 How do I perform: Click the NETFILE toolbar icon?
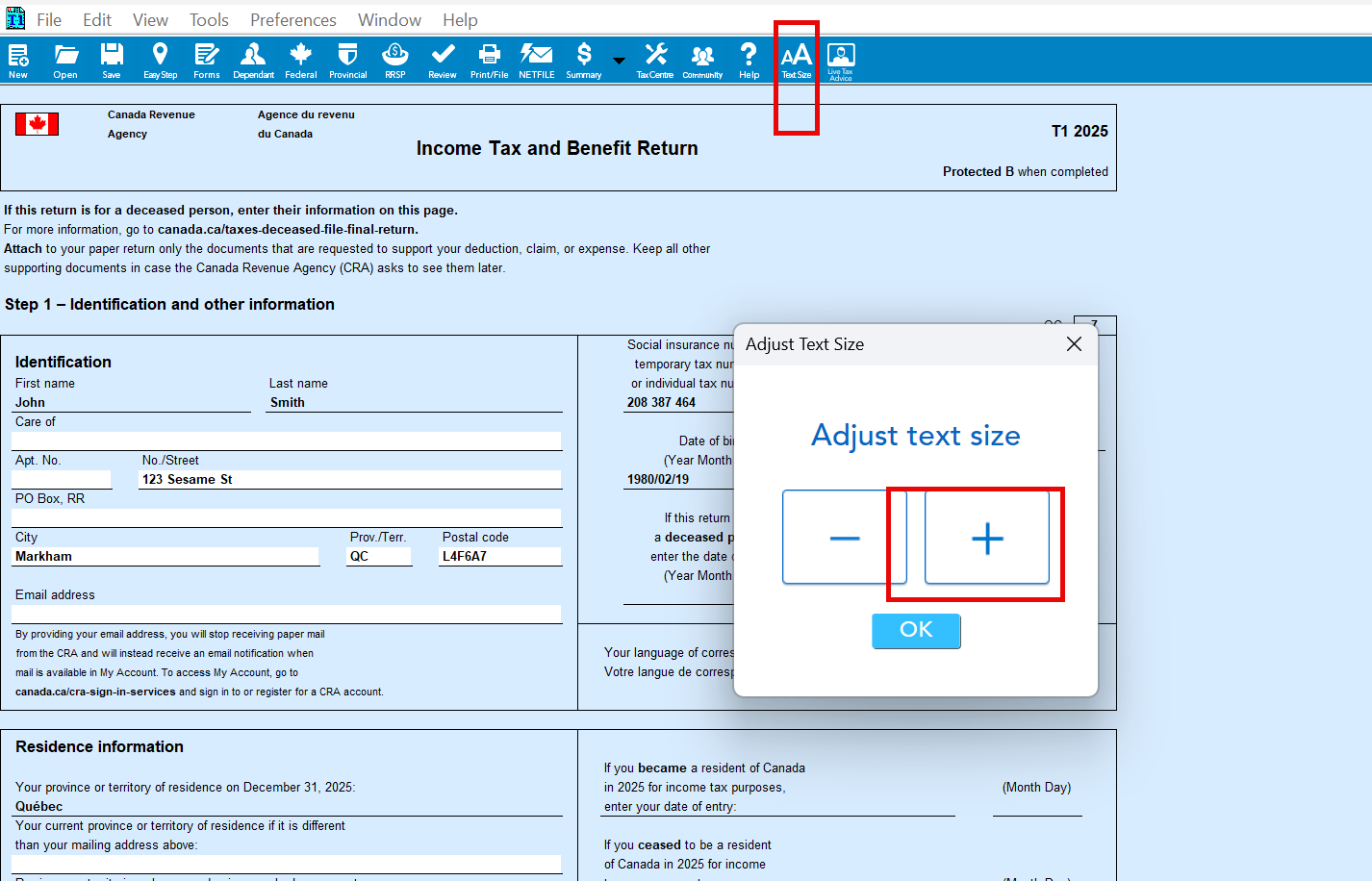point(536,61)
